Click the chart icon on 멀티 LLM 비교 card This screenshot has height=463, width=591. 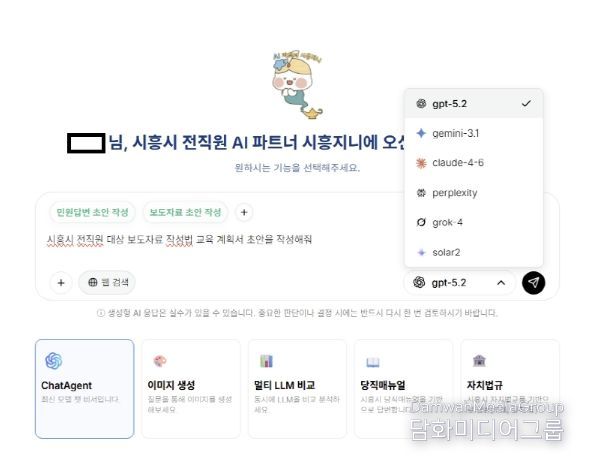pyautogui.click(x=266, y=361)
